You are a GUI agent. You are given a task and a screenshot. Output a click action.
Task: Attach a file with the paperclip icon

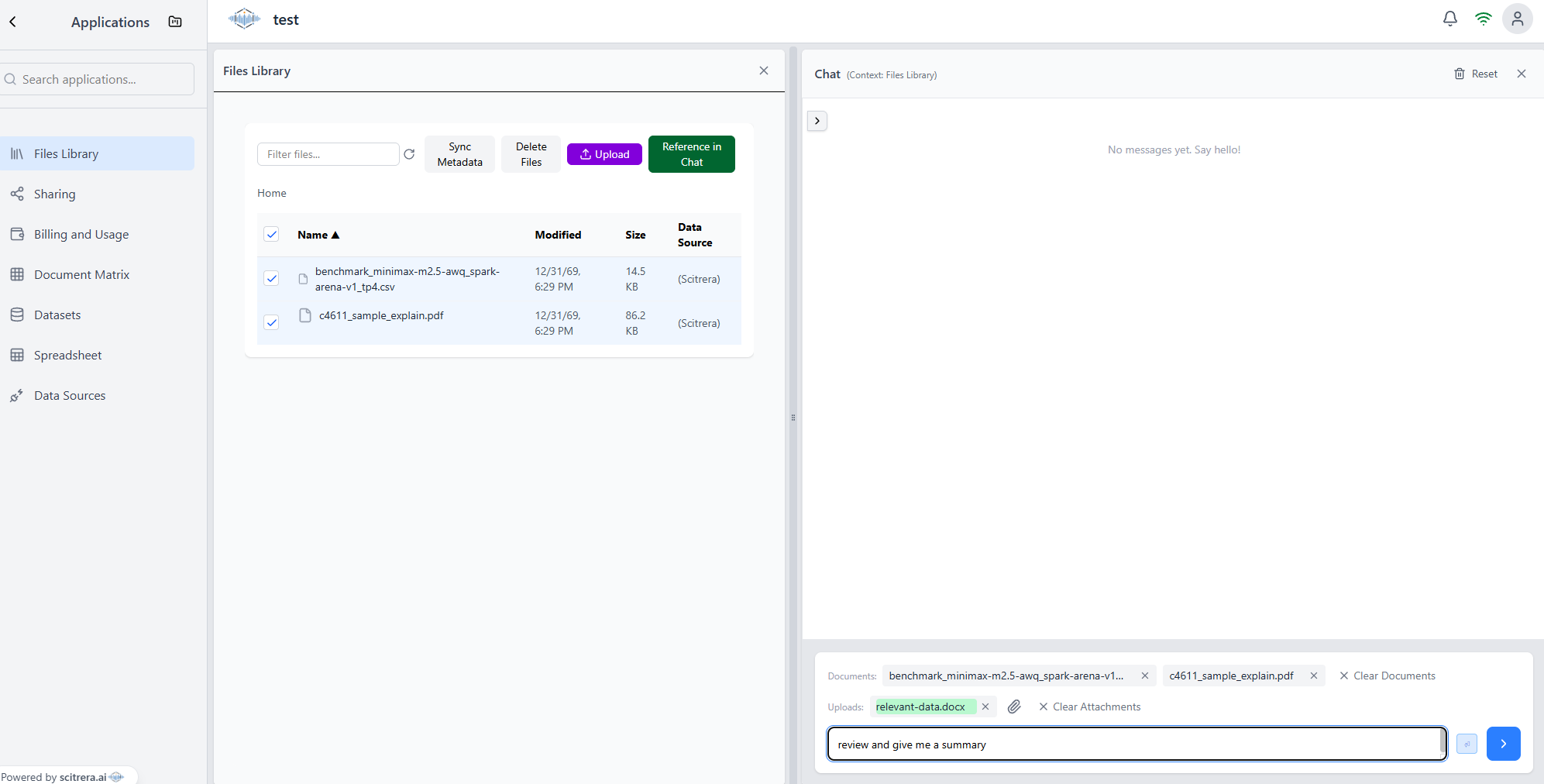point(1014,707)
